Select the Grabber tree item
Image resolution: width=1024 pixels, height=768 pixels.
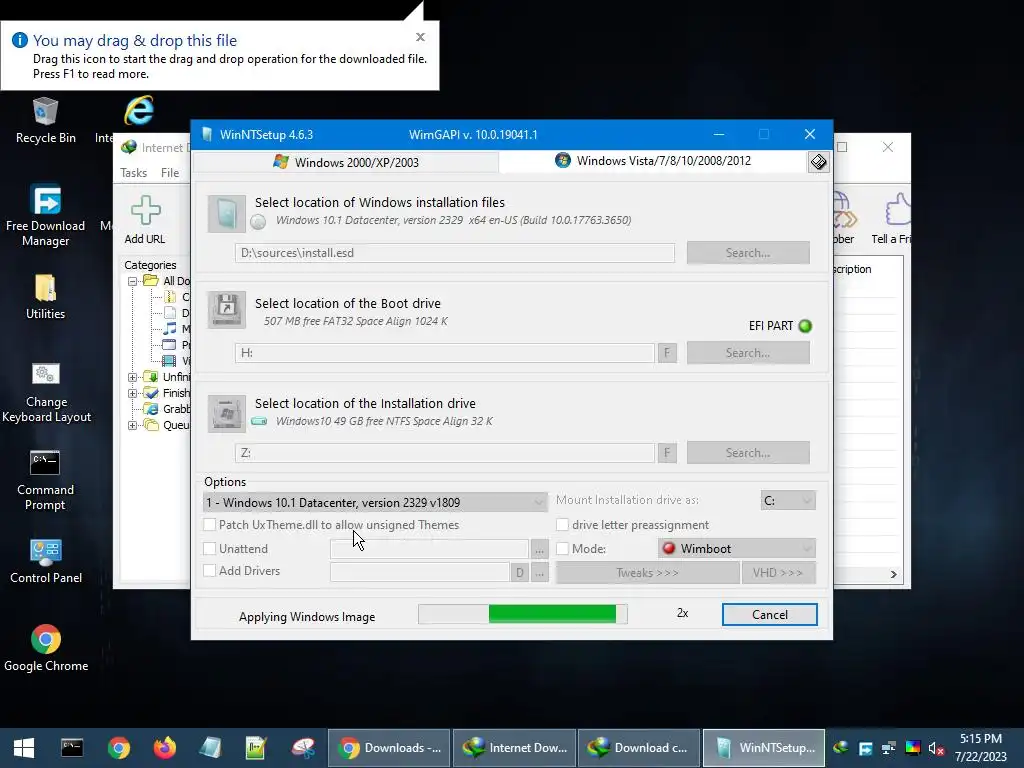[176, 409]
